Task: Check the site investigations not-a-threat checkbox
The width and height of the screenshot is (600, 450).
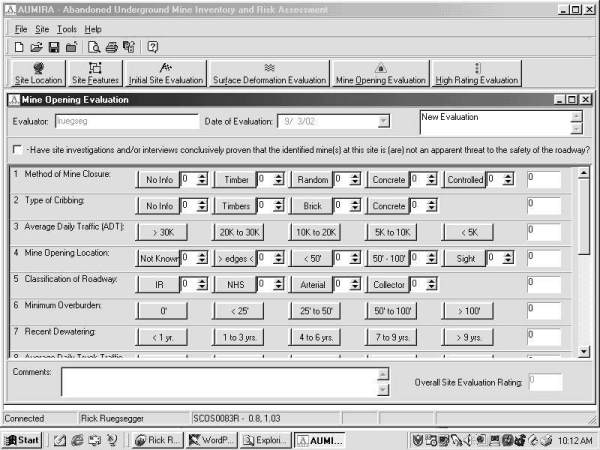Action: pyautogui.click(x=18, y=150)
